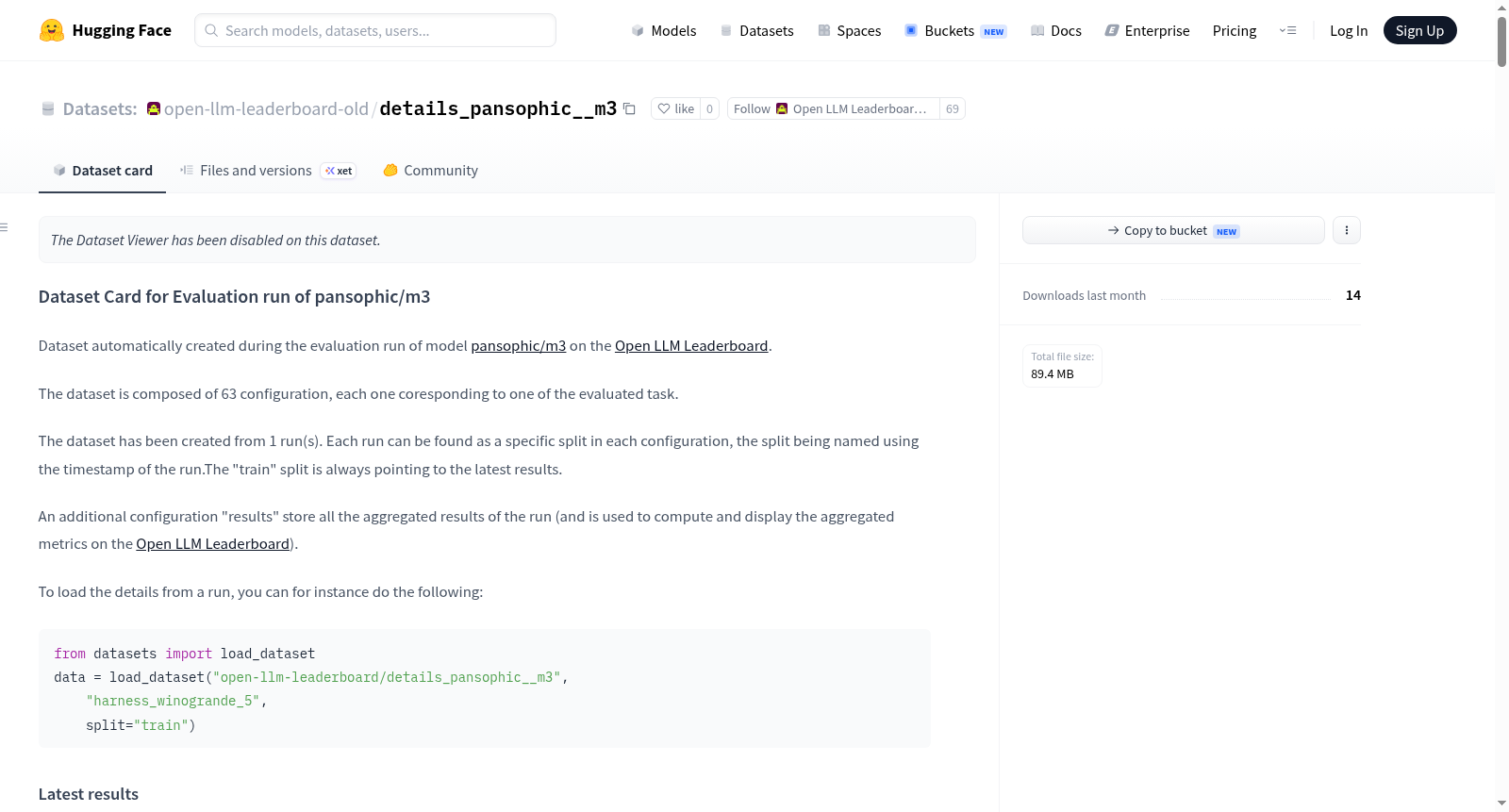Viewport: 1509px width, 812px height.
Task: Switch to Files and versions tab
Action: tap(268, 171)
